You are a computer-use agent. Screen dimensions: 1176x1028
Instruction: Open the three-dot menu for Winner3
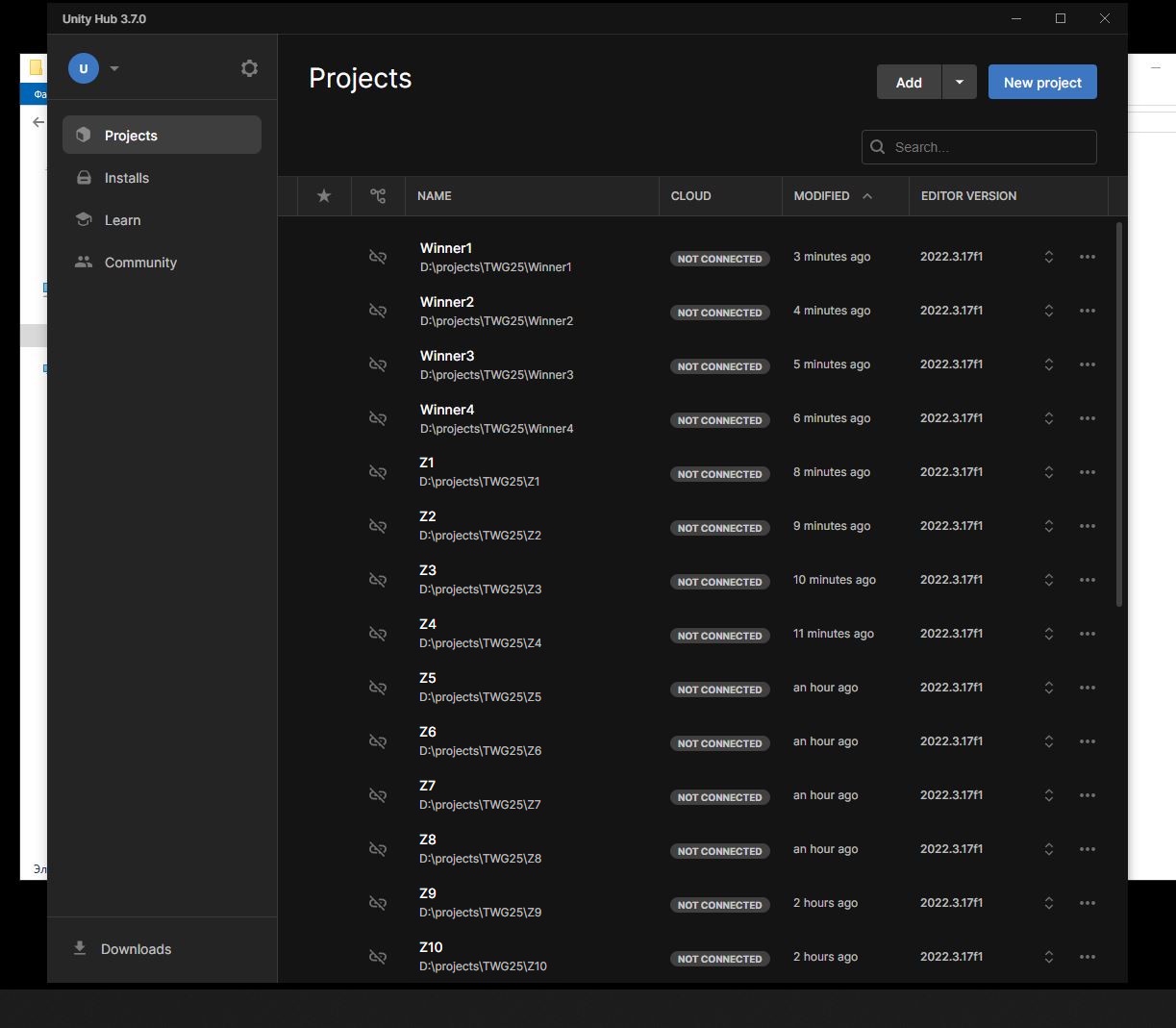click(x=1088, y=364)
